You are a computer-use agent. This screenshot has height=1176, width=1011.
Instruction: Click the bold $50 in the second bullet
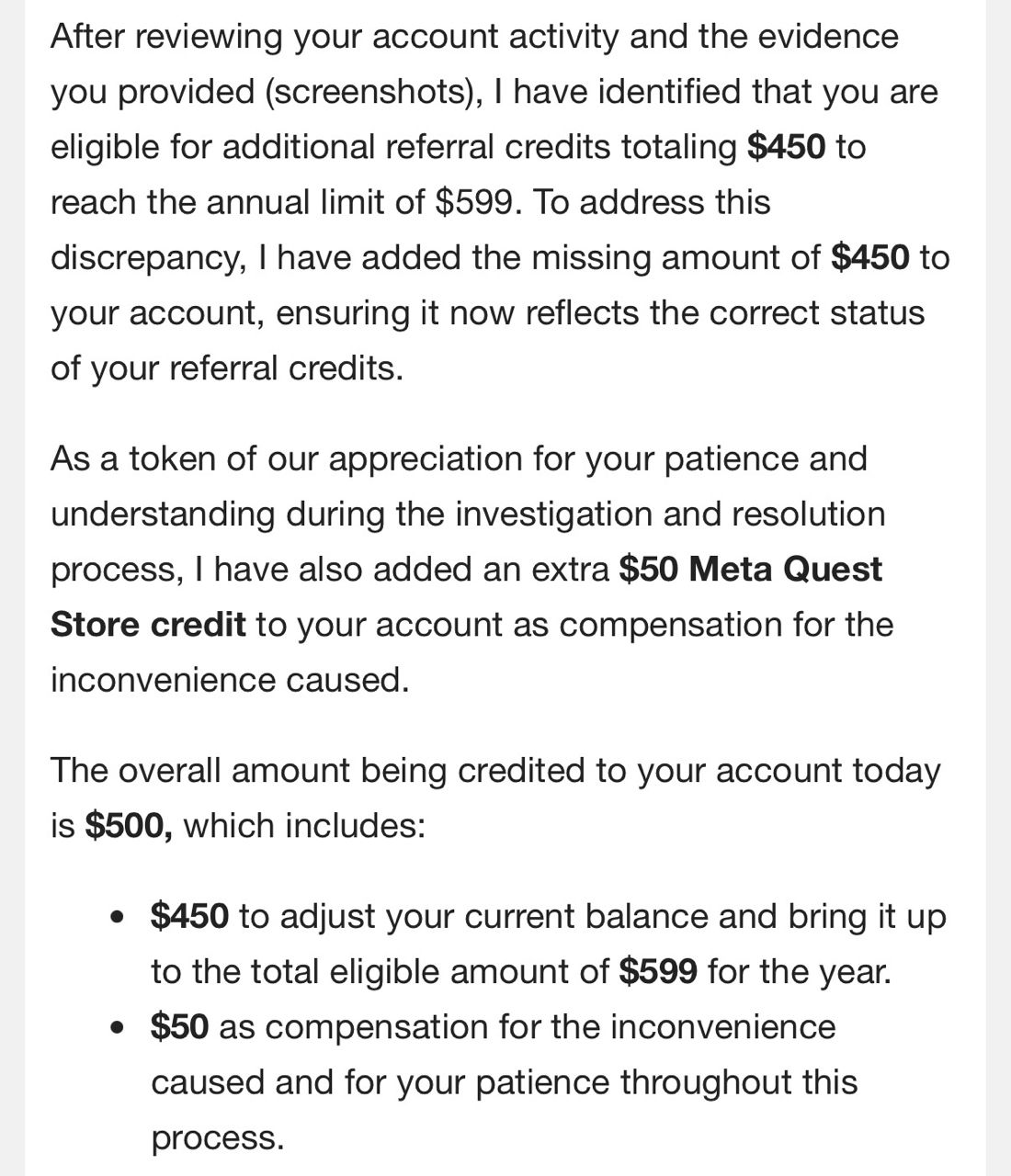coord(179,1026)
